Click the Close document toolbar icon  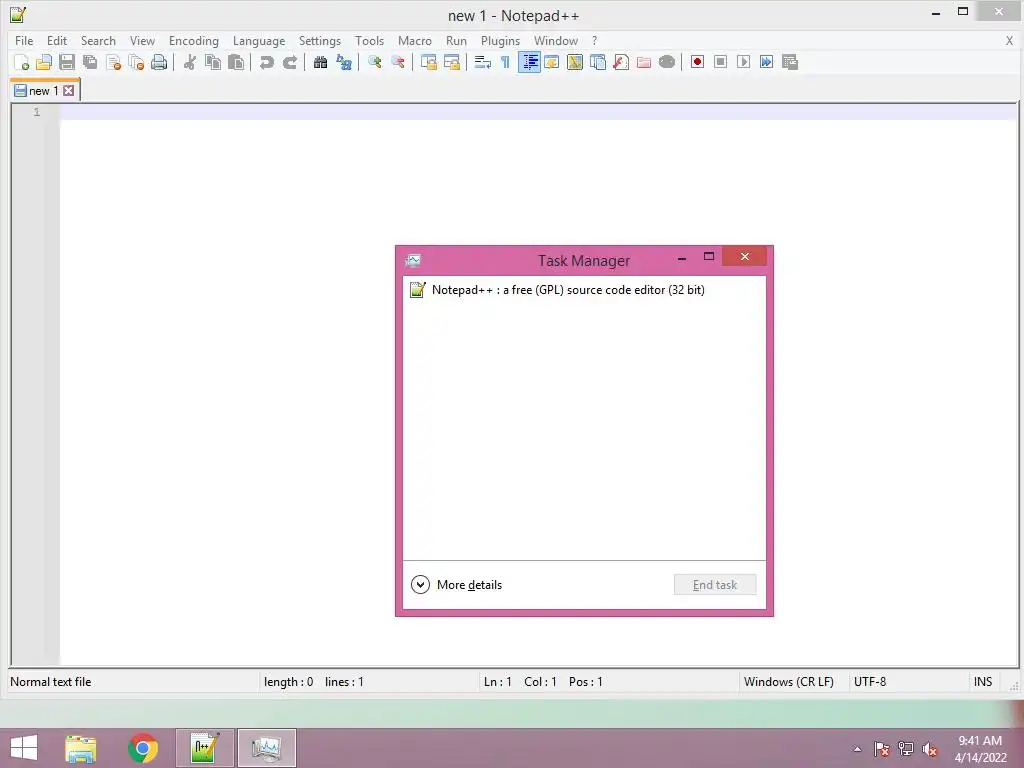point(113,62)
